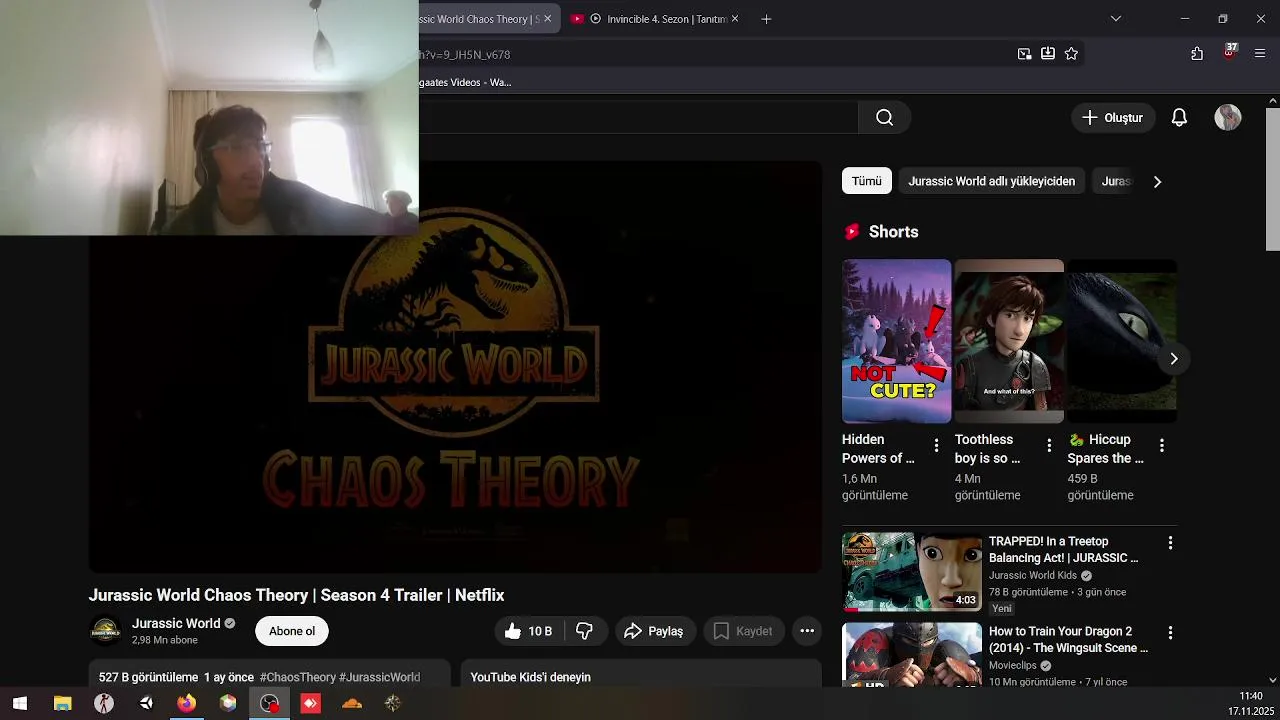Click the Kaydet save button
Image resolution: width=1280 pixels, height=720 pixels.
tap(743, 631)
